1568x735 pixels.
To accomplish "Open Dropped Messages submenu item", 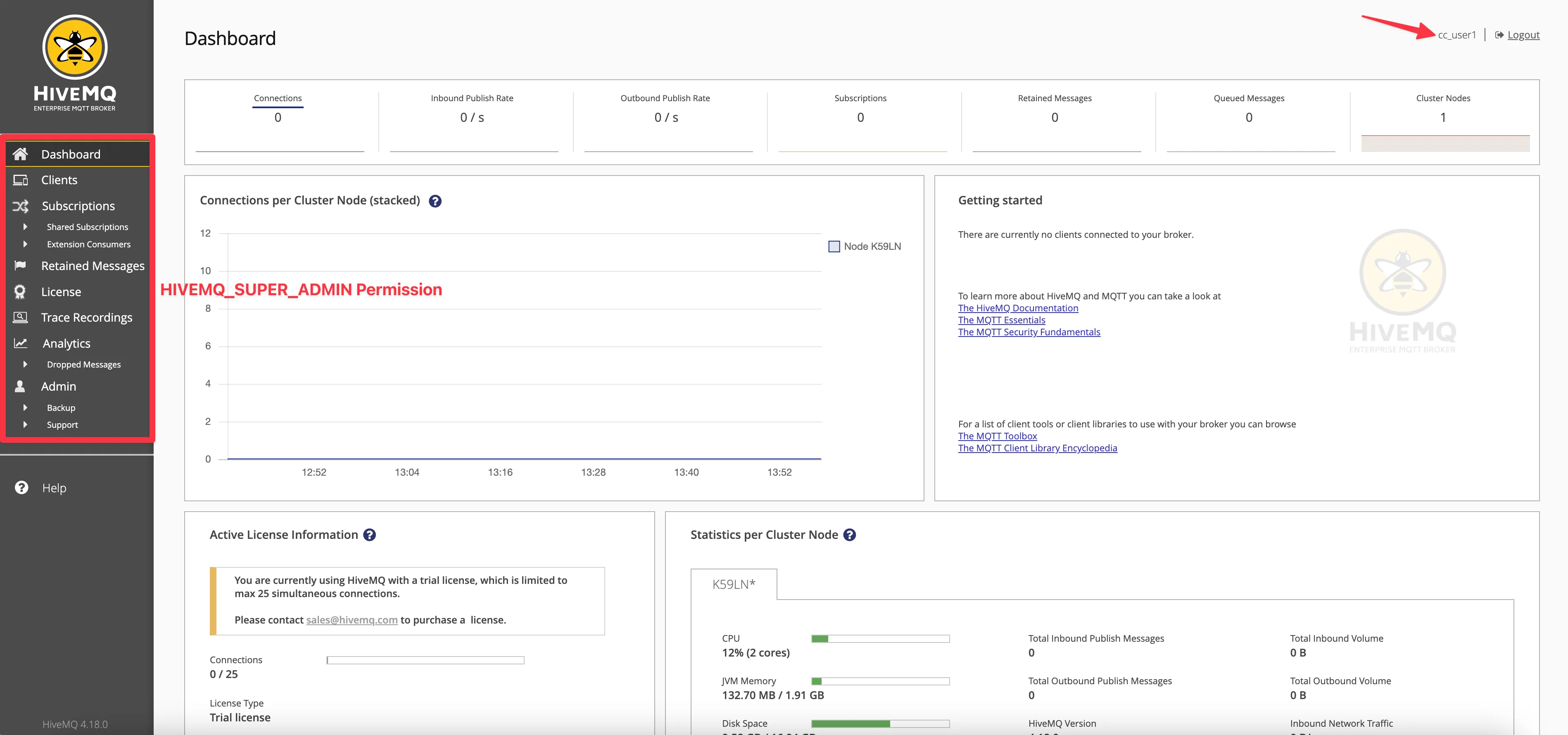I will tap(83, 365).
